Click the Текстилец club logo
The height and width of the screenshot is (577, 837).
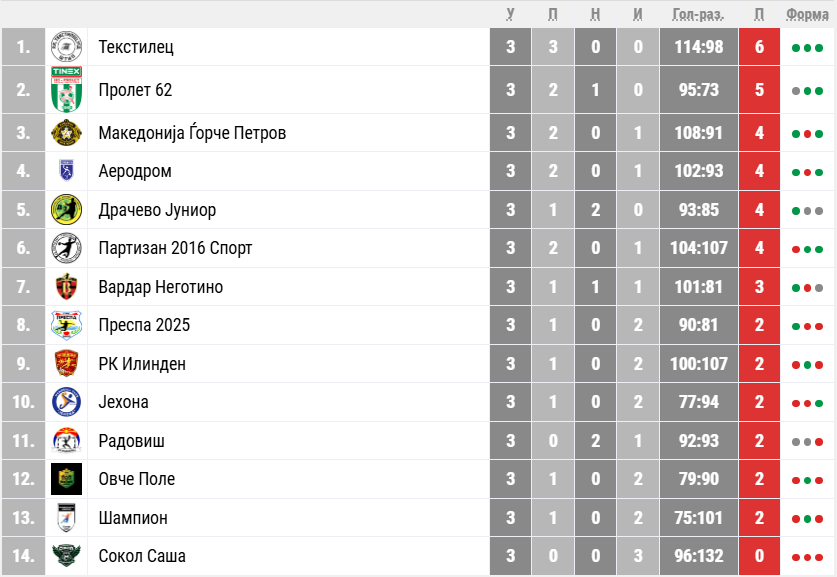(66, 47)
